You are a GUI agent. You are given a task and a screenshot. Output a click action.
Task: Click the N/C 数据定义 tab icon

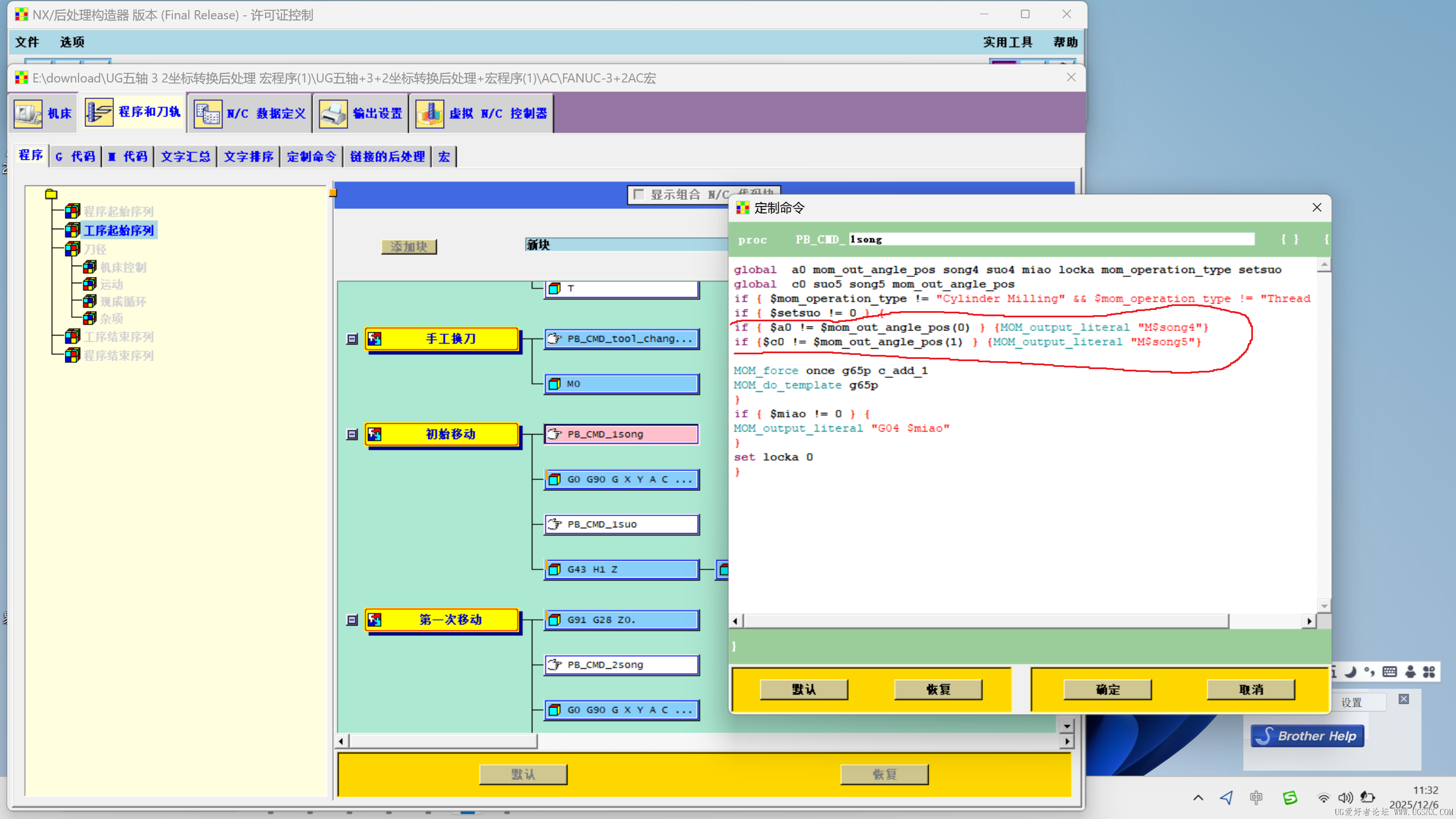(x=208, y=113)
